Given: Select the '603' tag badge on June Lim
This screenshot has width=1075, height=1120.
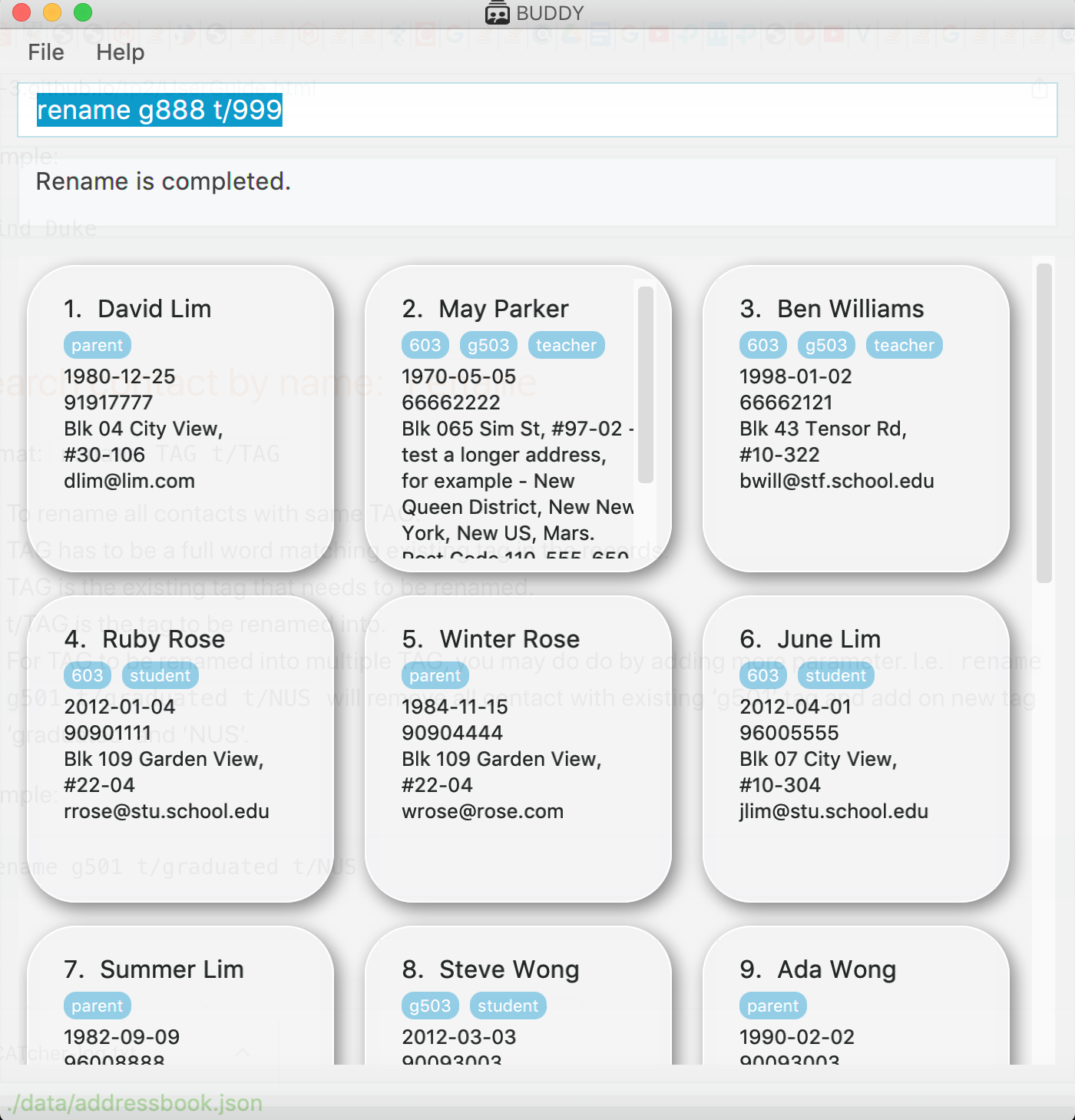Looking at the screenshot, I should [762, 675].
